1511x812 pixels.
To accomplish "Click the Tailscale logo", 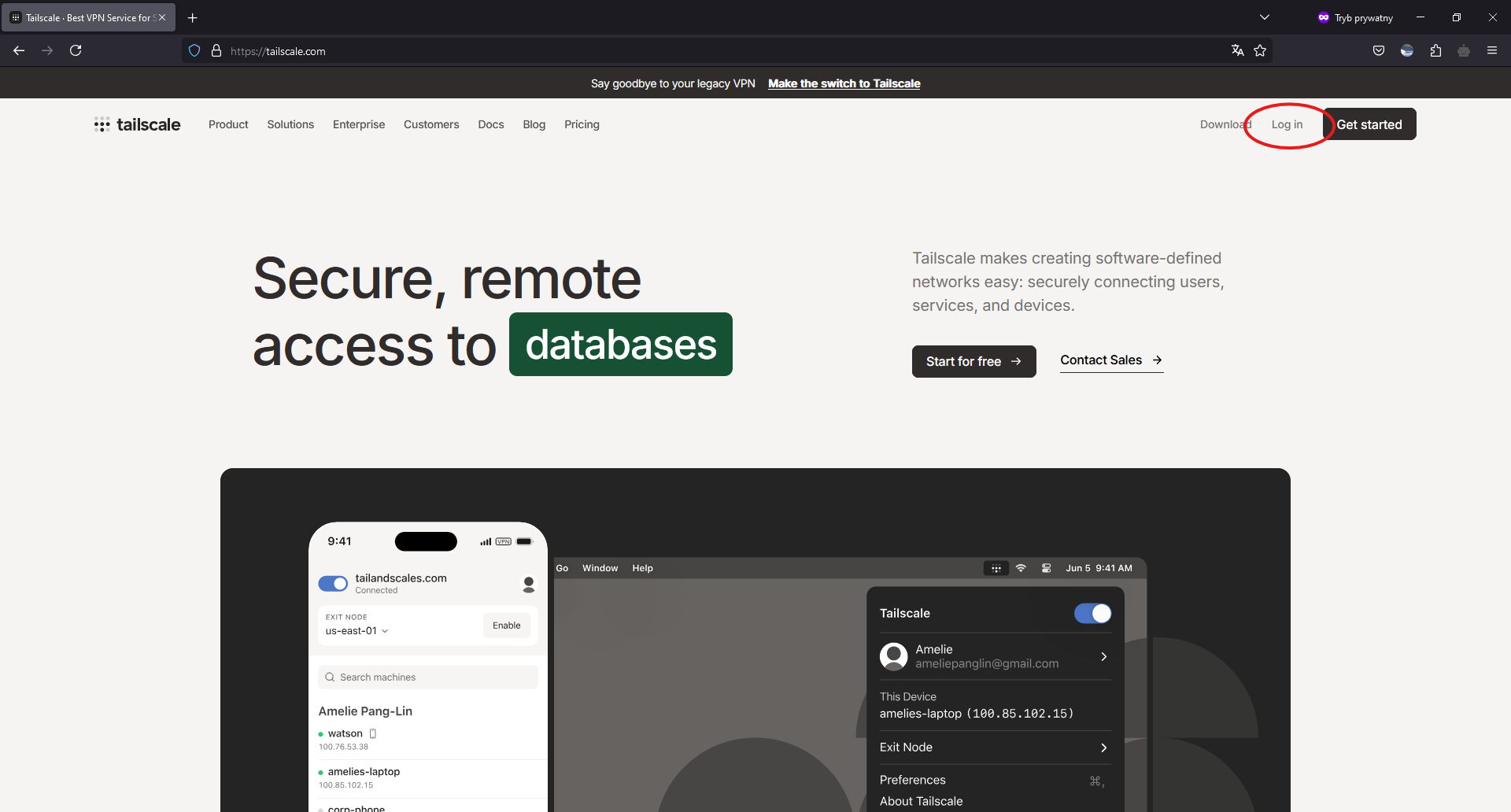I will (137, 124).
